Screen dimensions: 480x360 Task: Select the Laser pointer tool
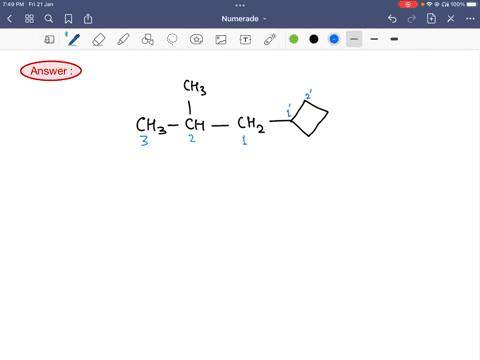pos(270,39)
